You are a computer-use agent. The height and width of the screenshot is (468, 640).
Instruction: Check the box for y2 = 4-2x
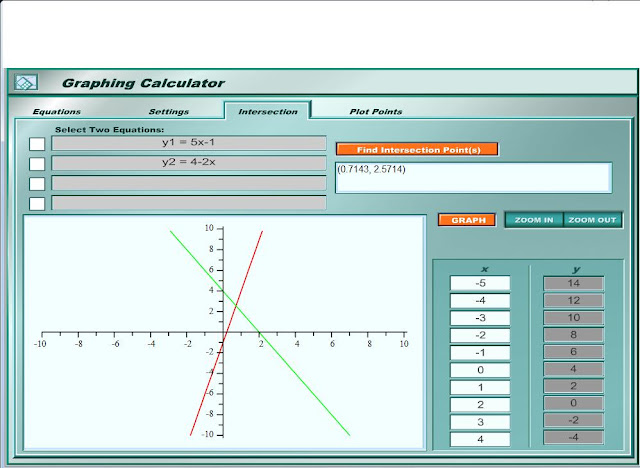(x=37, y=164)
